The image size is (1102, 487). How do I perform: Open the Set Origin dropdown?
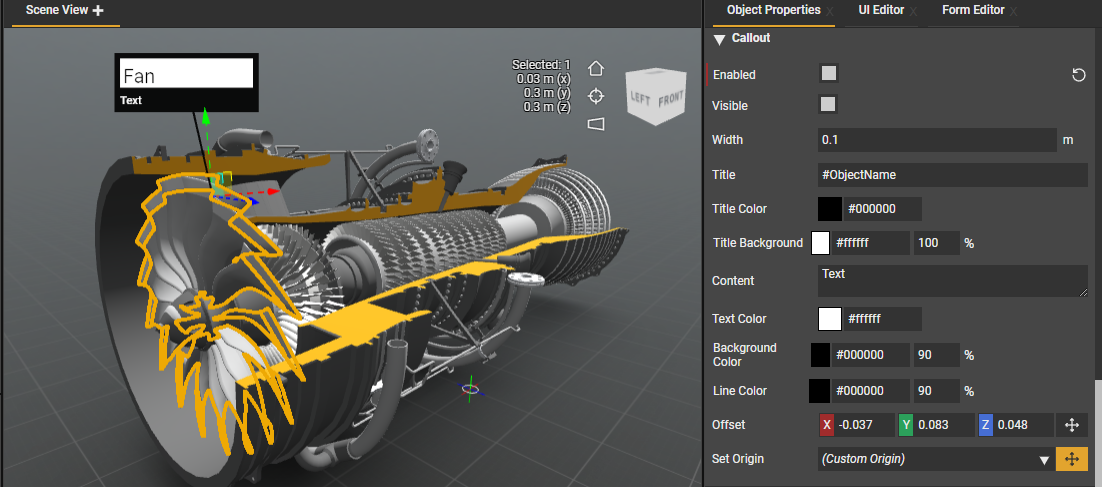[1042, 460]
